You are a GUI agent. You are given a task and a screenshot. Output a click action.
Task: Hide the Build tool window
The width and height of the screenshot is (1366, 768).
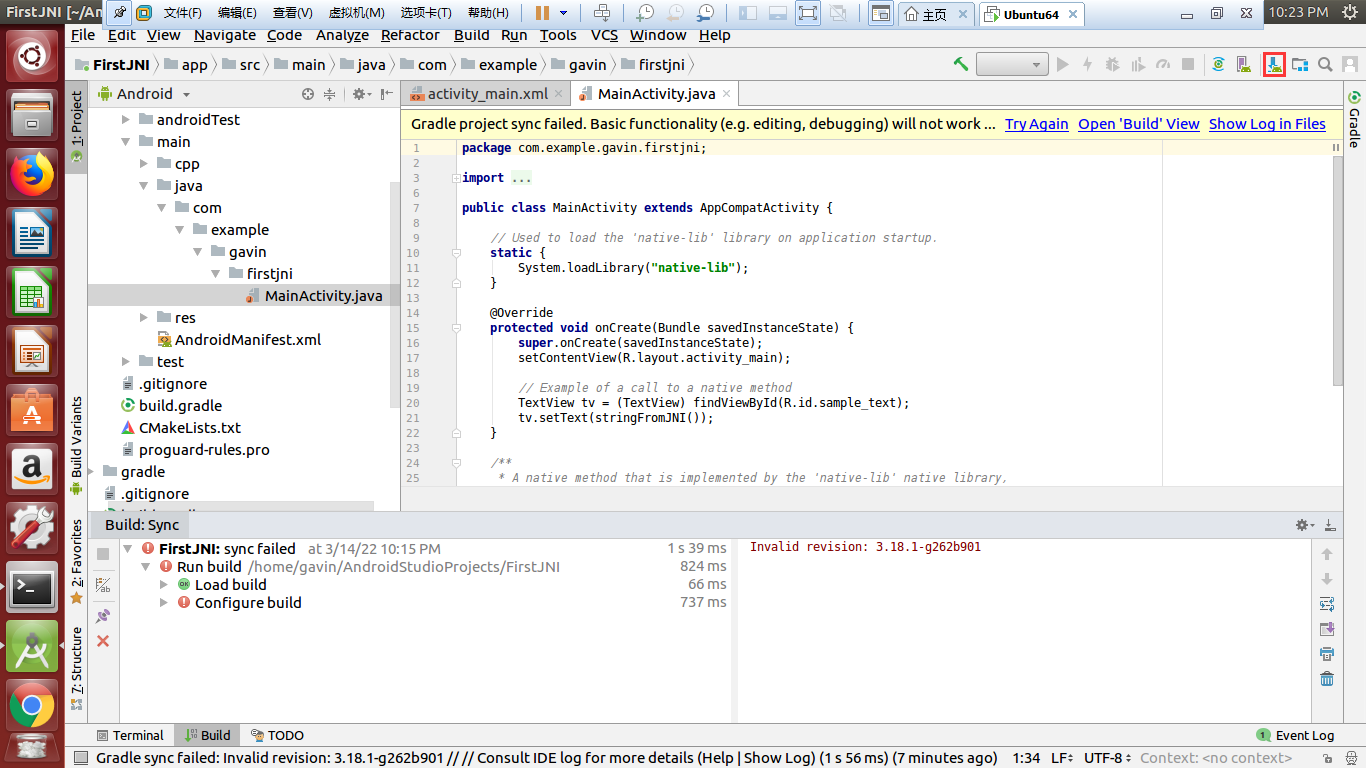point(1329,525)
